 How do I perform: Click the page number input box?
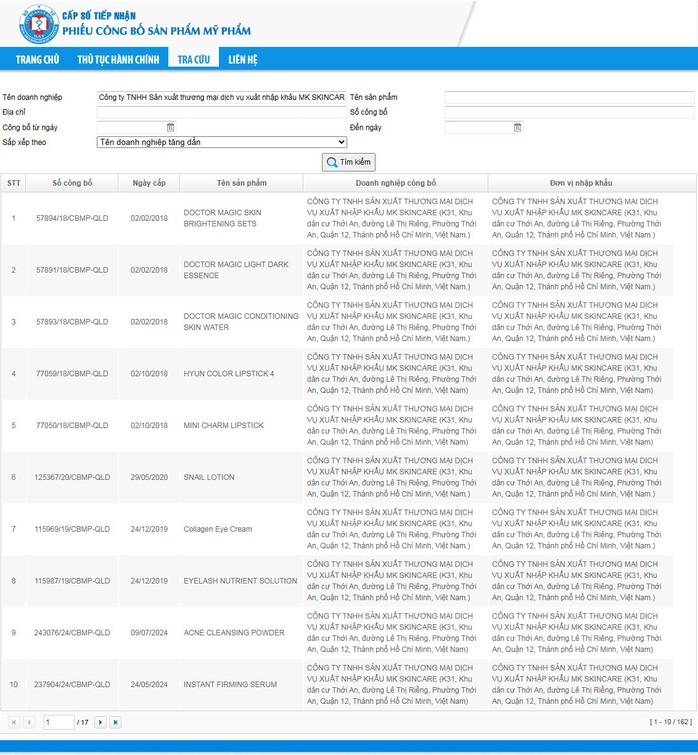(58, 722)
